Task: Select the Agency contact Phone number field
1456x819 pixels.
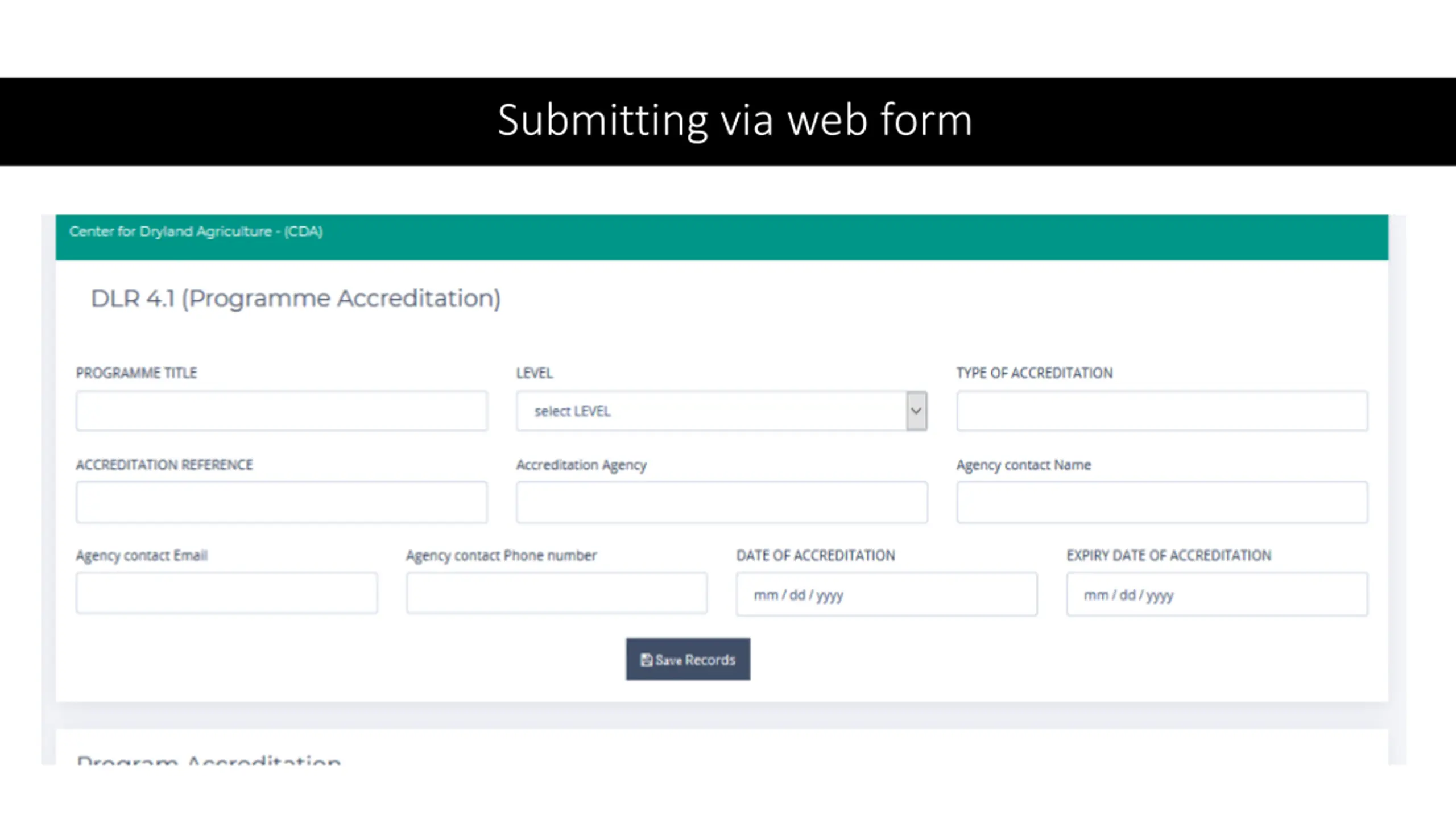Action: pyautogui.click(x=557, y=593)
